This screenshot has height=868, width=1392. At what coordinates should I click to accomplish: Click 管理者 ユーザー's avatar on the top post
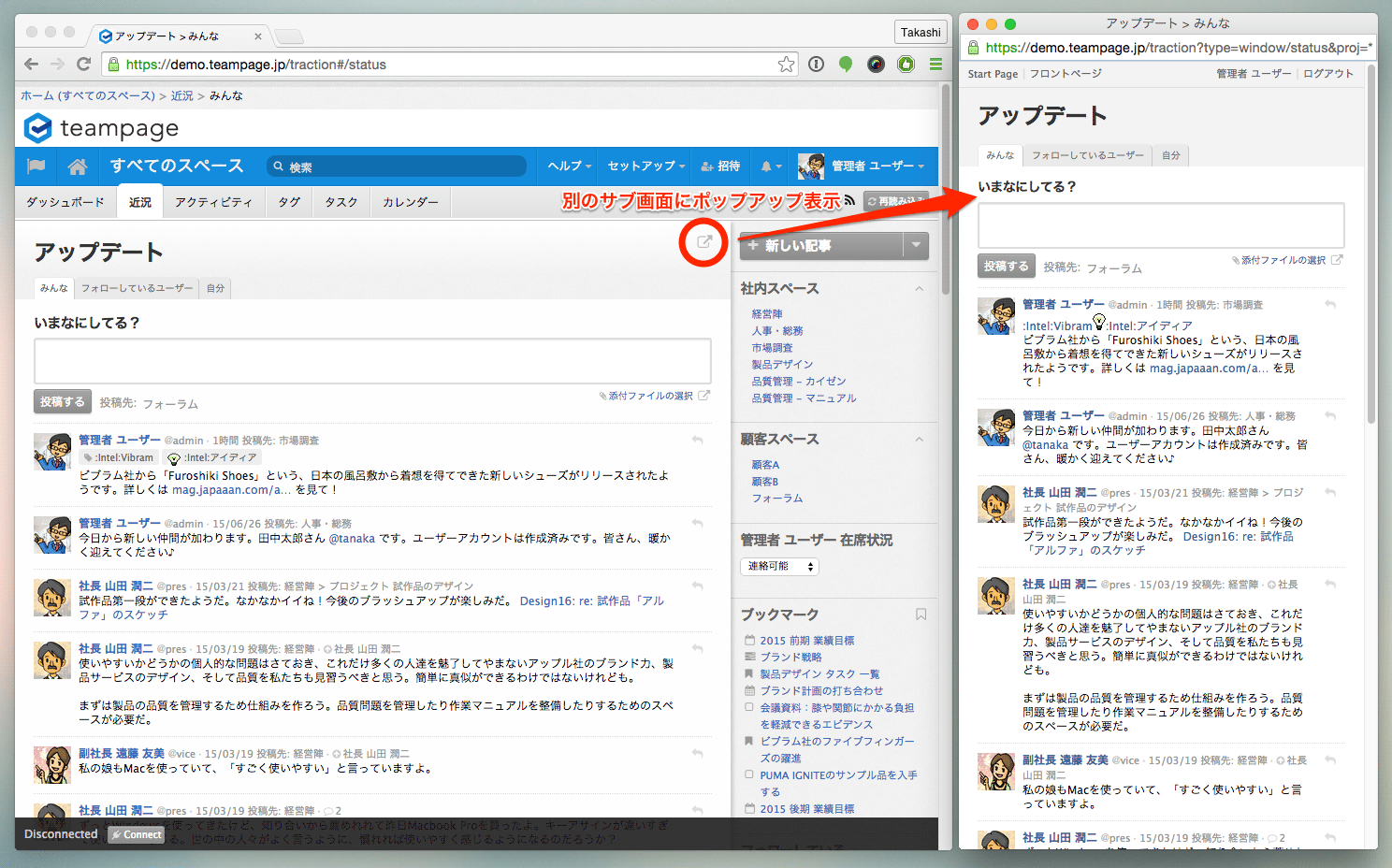52,452
